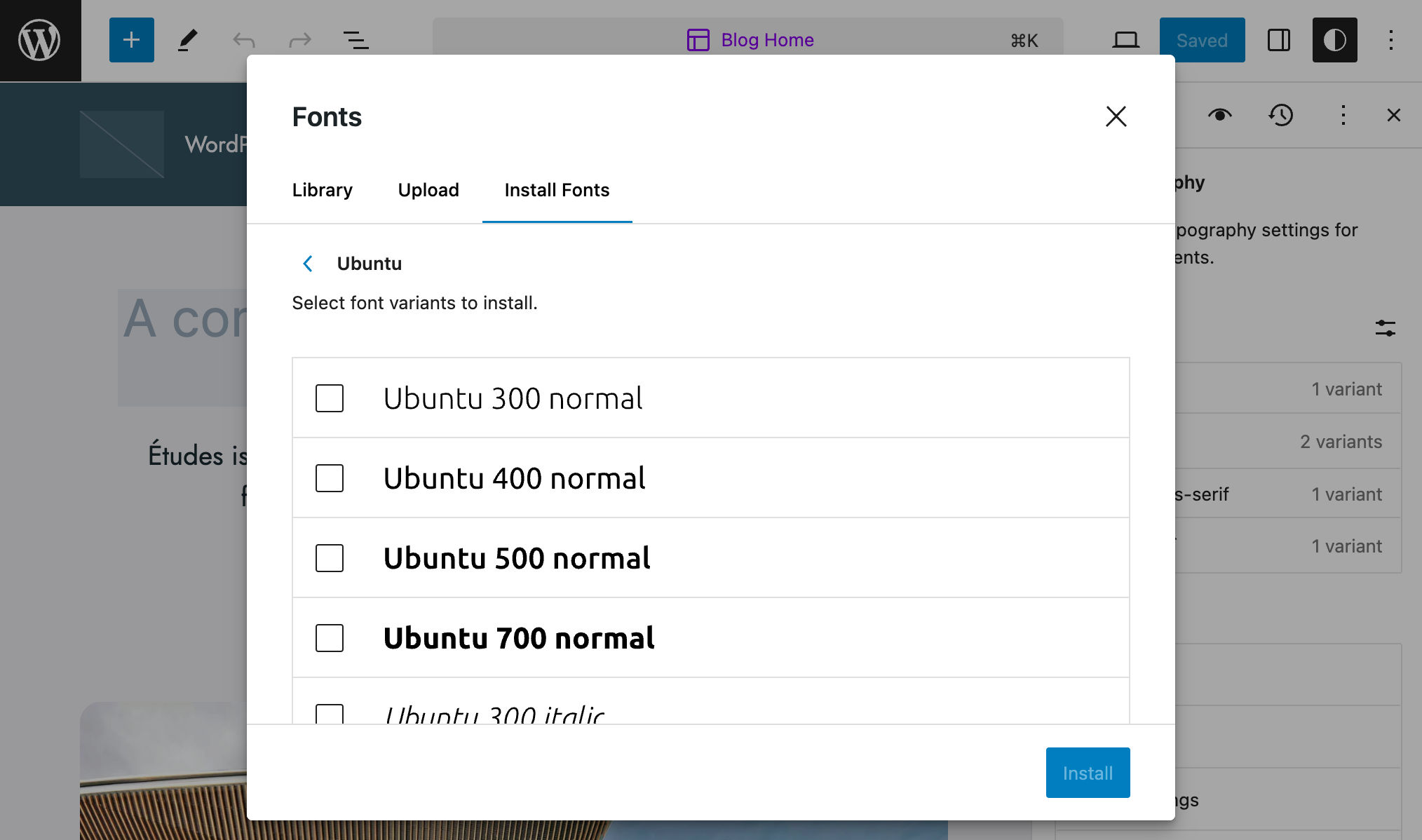Click the WordPress logo
The width and height of the screenshot is (1422, 840).
pyautogui.click(x=40, y=40)
